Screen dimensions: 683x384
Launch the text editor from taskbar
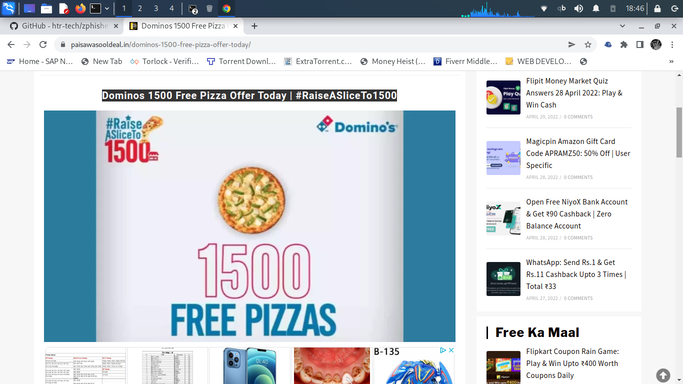(x=64, y=8)
